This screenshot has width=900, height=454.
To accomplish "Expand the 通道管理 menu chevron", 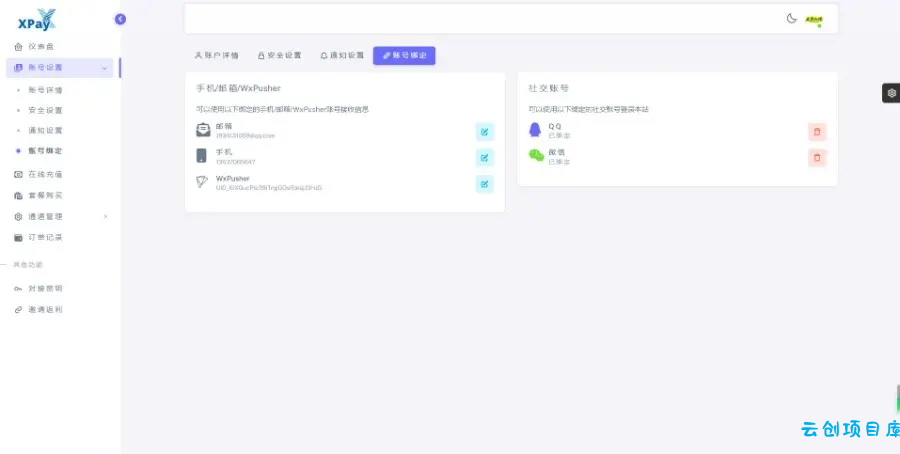I will click(x=105, y=216).
